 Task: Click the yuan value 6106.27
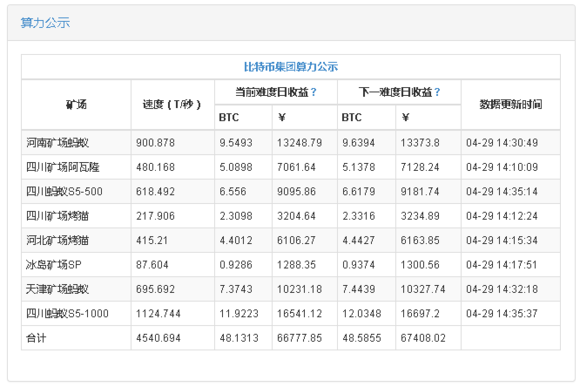tap(297, 240)
